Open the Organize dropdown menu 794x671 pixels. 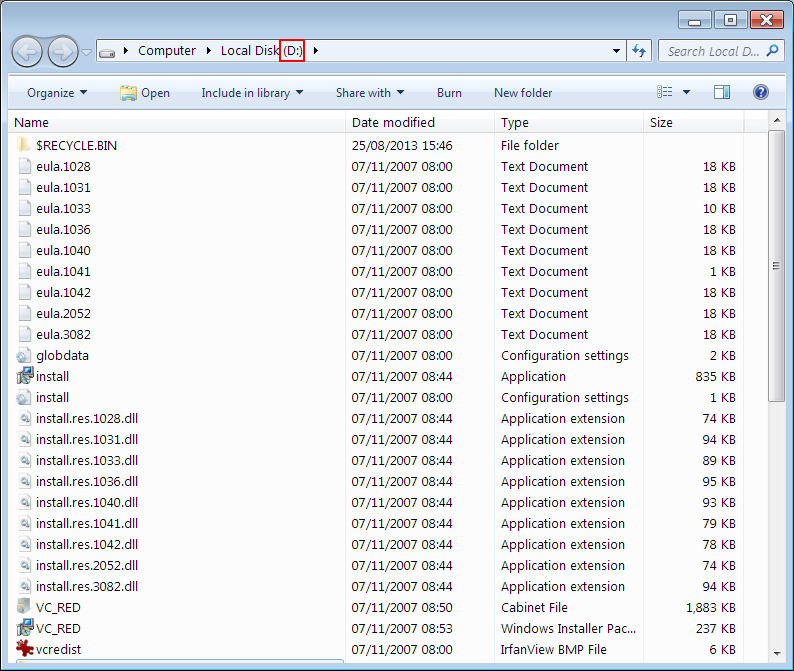(x=57, y=93)
